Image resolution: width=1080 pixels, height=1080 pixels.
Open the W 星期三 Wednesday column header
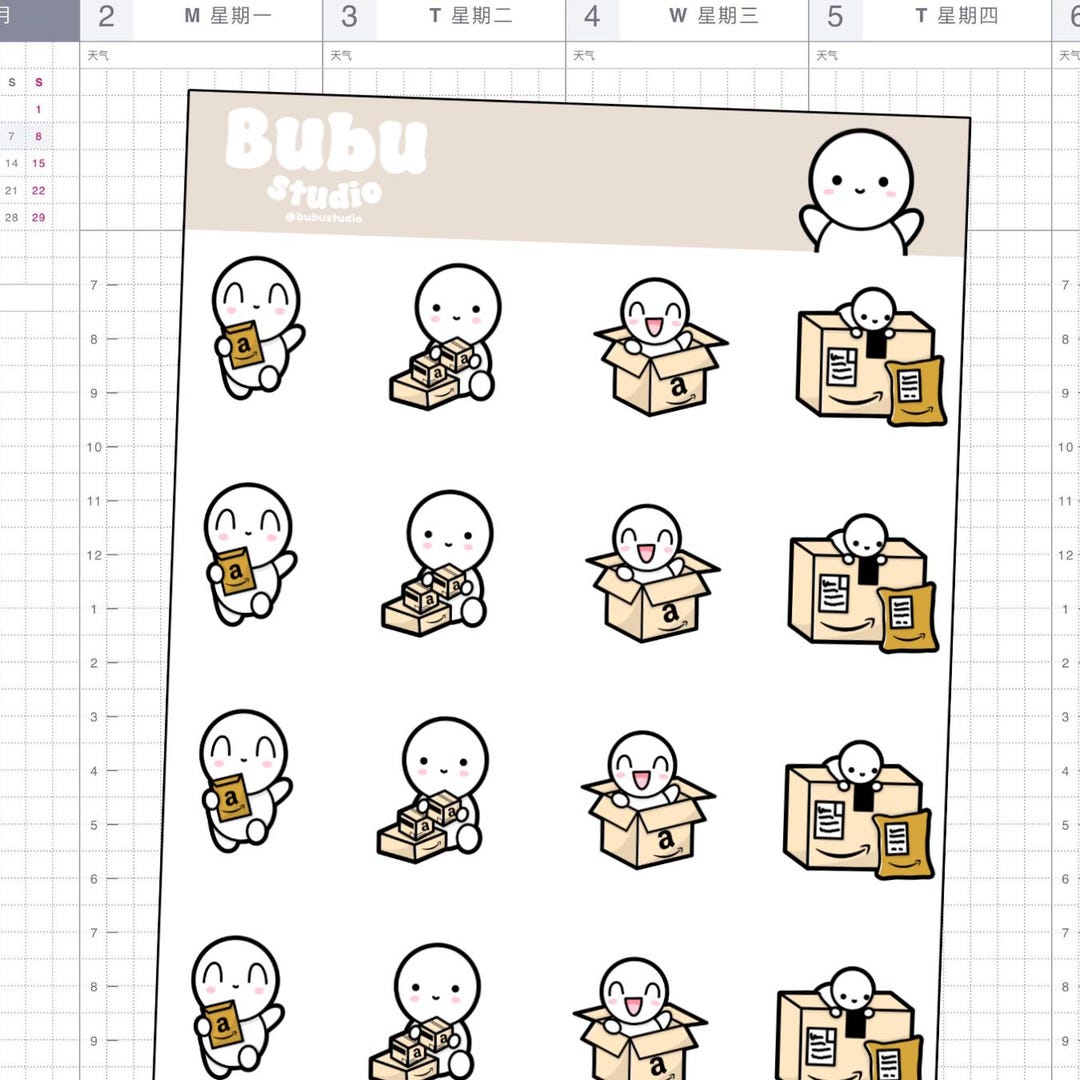point(714,16)
